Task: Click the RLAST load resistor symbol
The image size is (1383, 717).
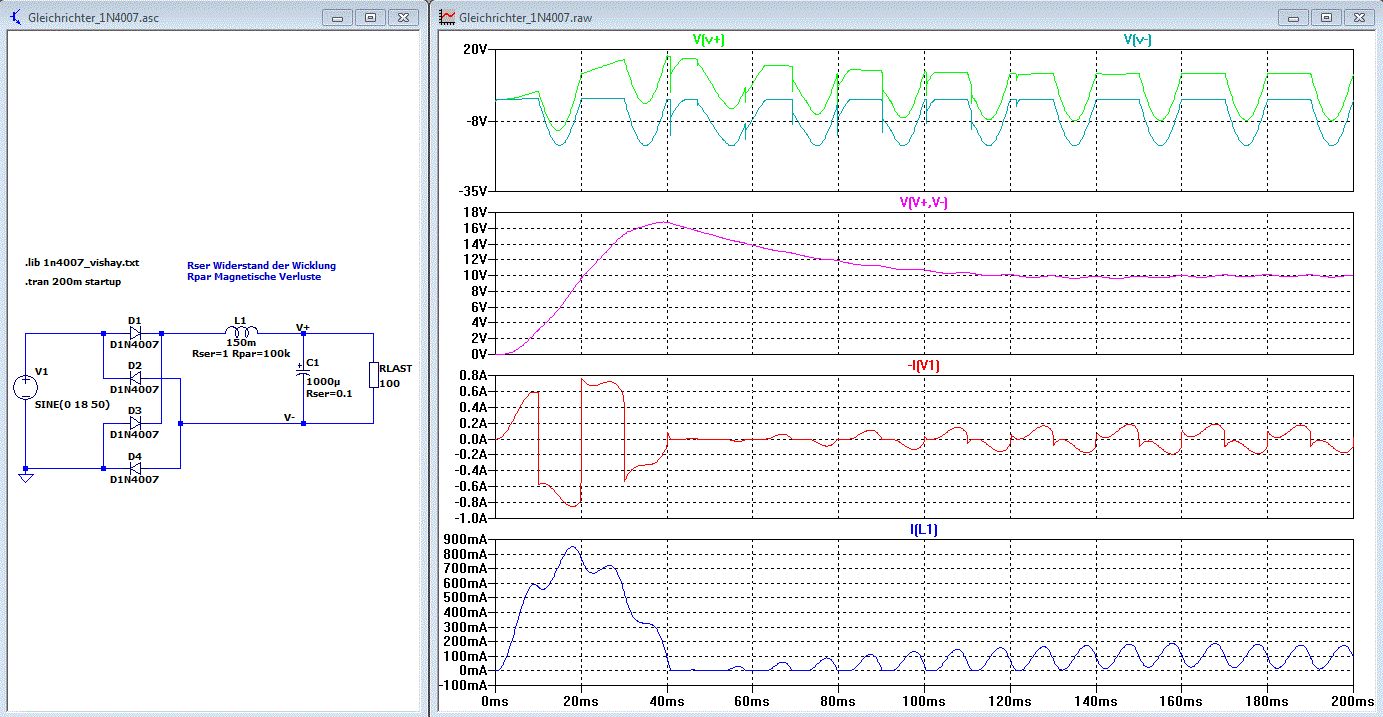Action: pos(375,375)
